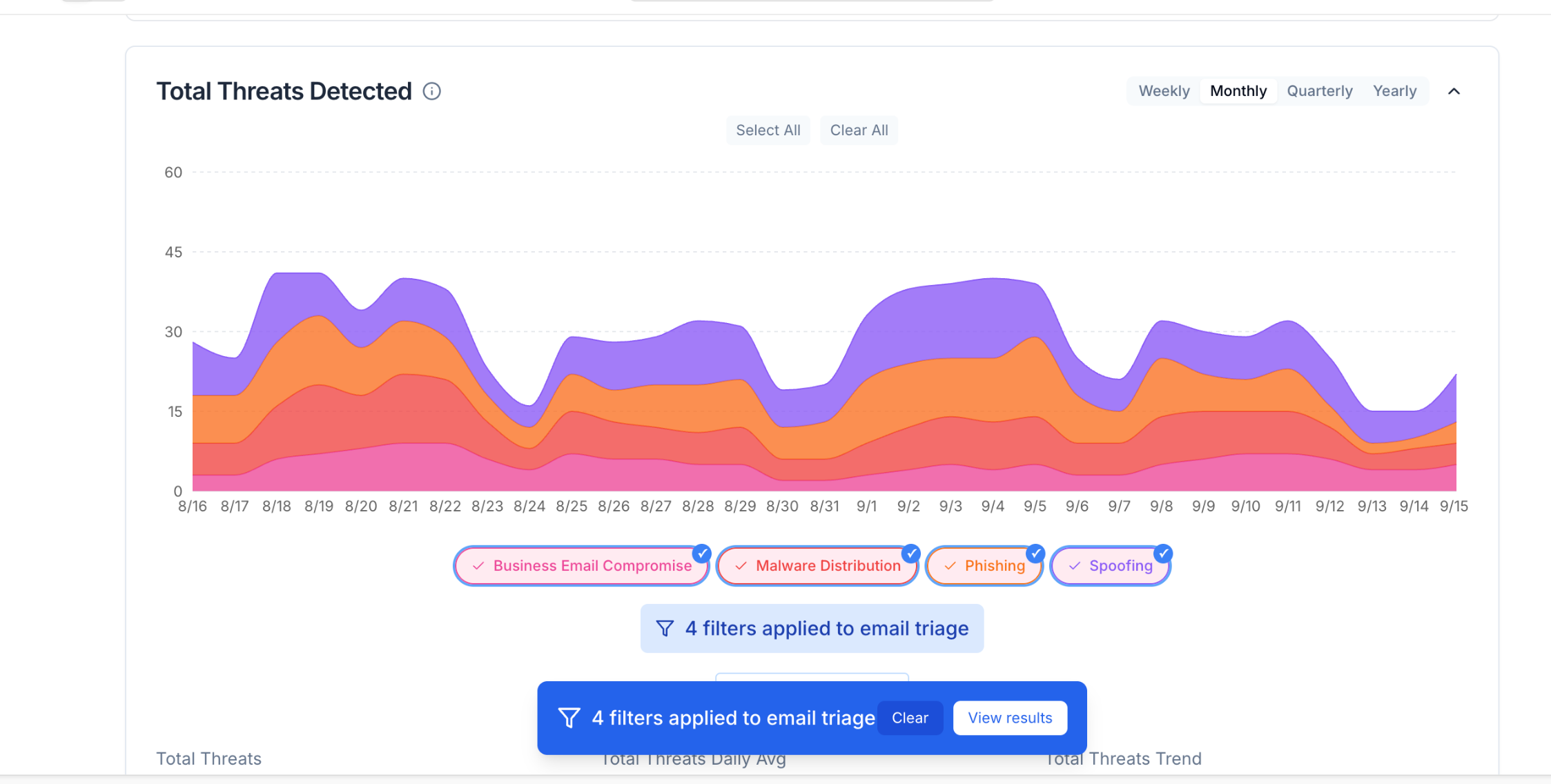Switch to the Weekly time range

click(x=1164, y=91)
